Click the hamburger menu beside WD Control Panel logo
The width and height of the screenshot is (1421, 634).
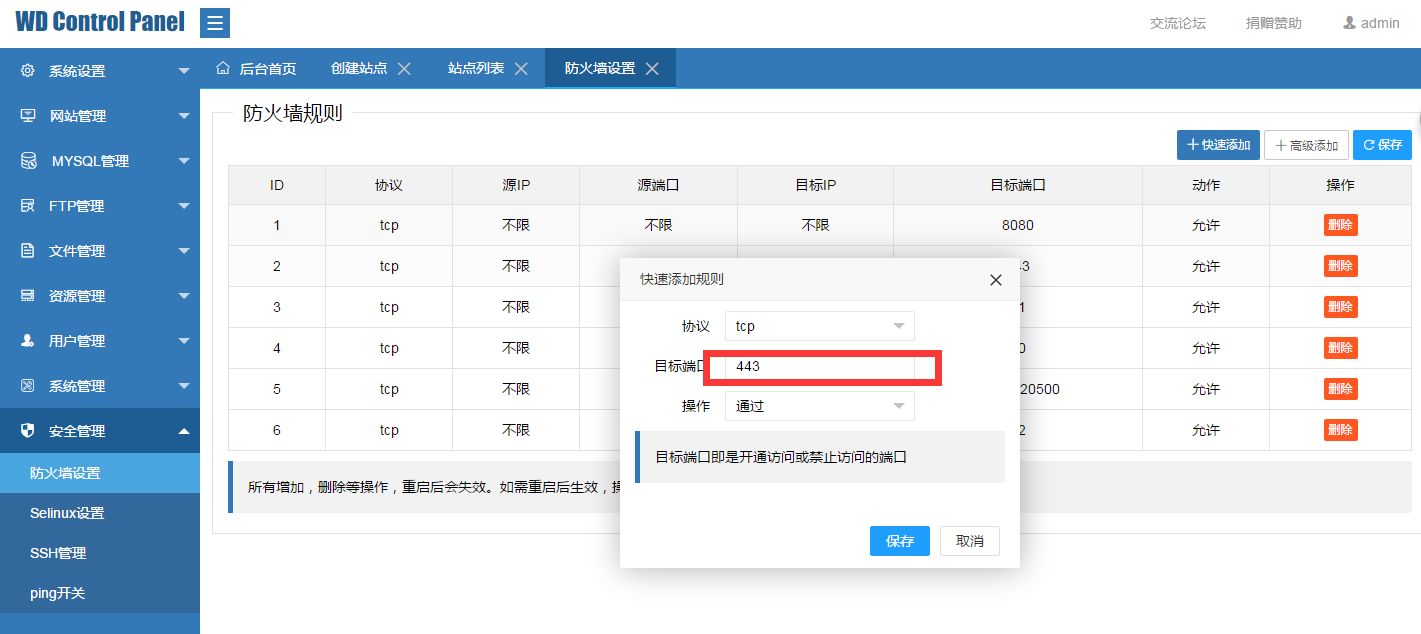[215, 22]
